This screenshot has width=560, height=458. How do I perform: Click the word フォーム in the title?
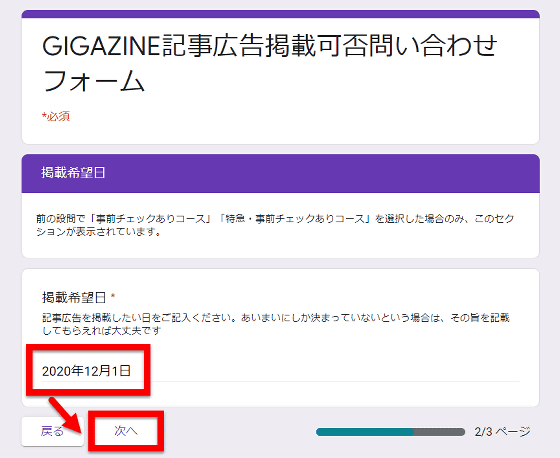pos(94,81)
